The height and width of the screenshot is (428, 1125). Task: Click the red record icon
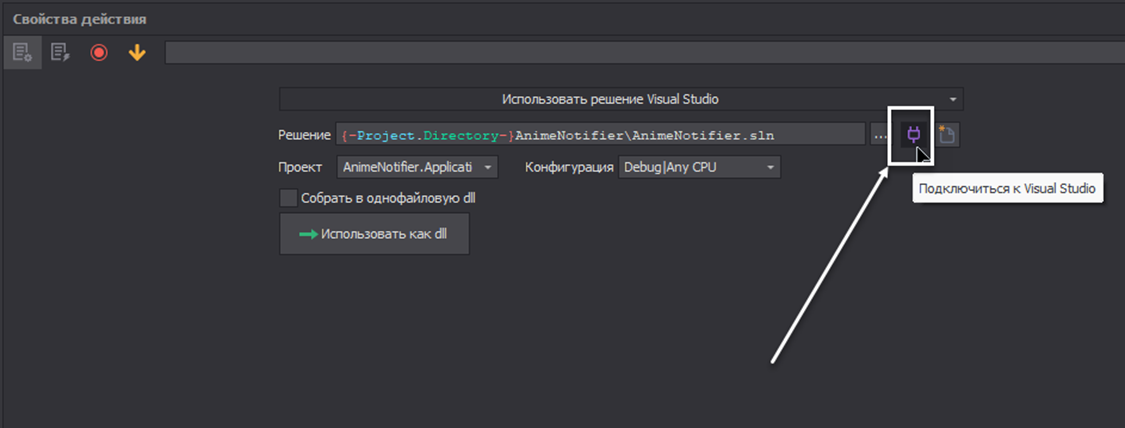click(99, 52)
